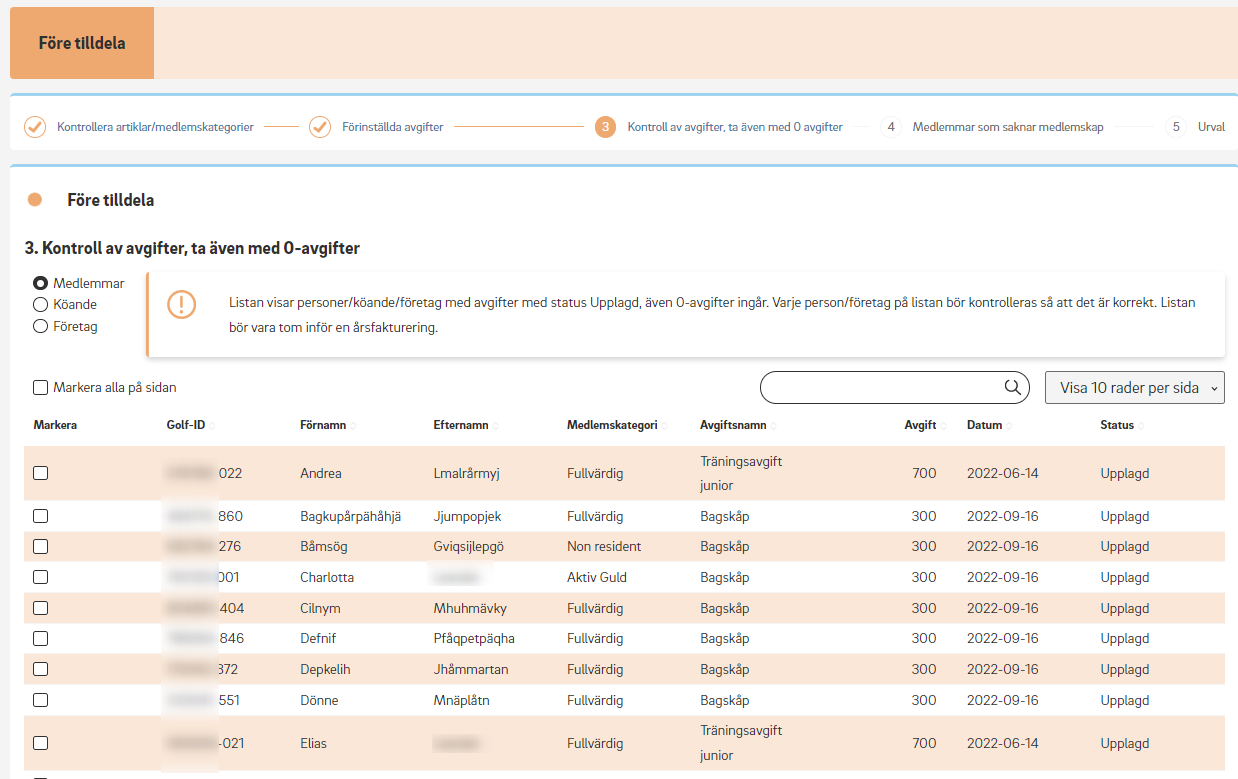This screenshot has height=779, width=1238.
Task: Click the date 2022-06-14 in Andrea row
Action: click(x=1003, y=473)
